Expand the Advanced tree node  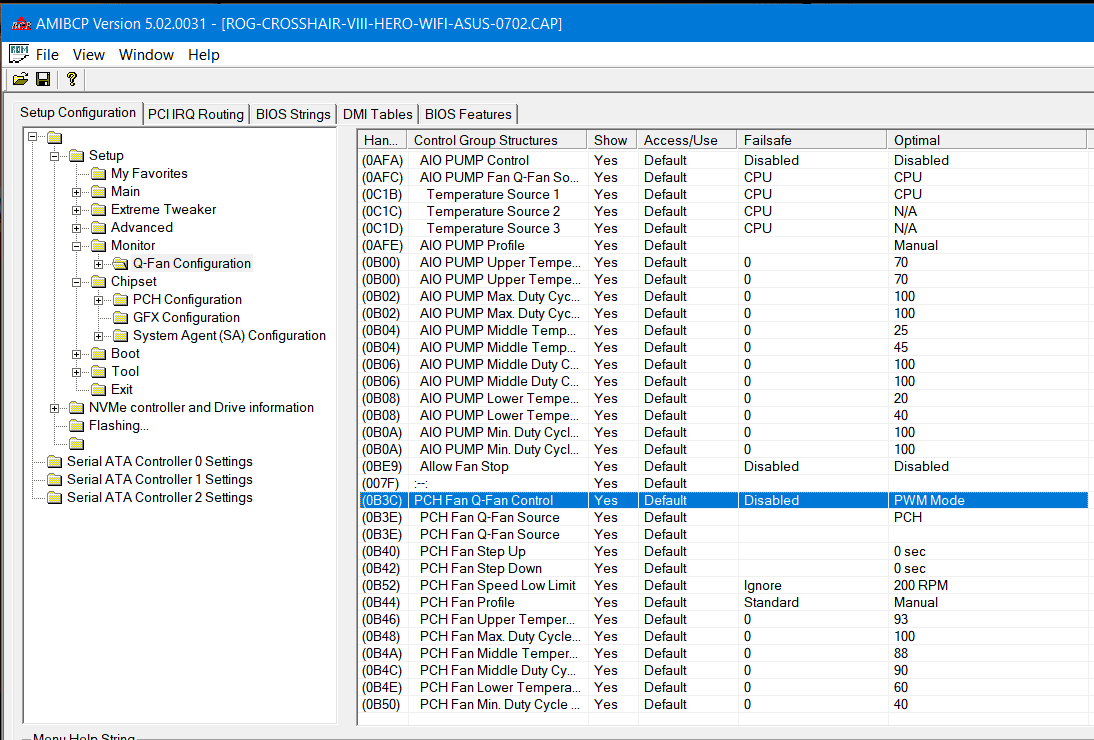tap(77, 228)
